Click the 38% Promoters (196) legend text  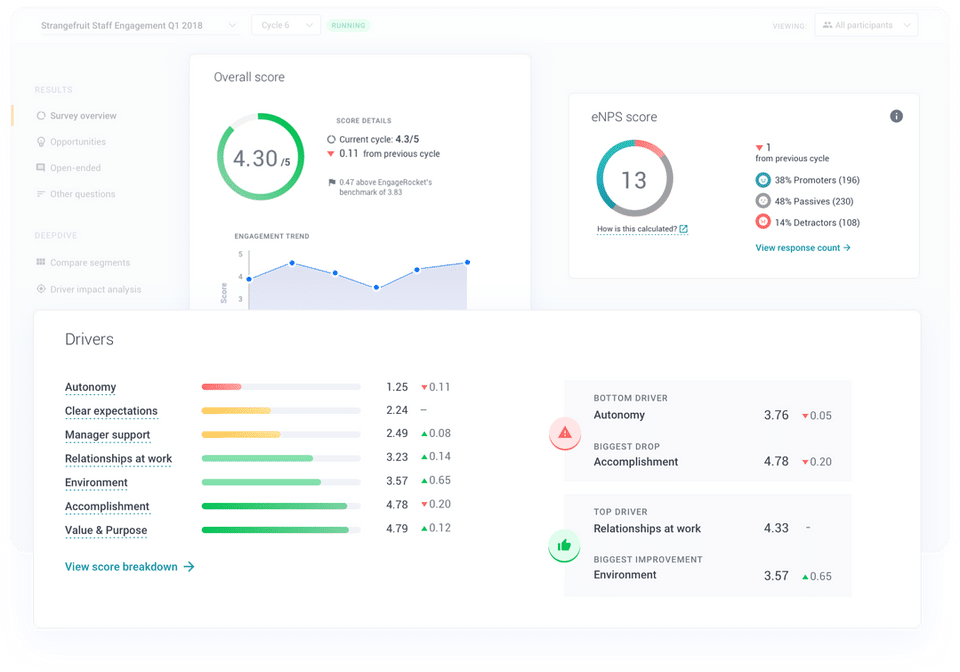tap(817, 180)
